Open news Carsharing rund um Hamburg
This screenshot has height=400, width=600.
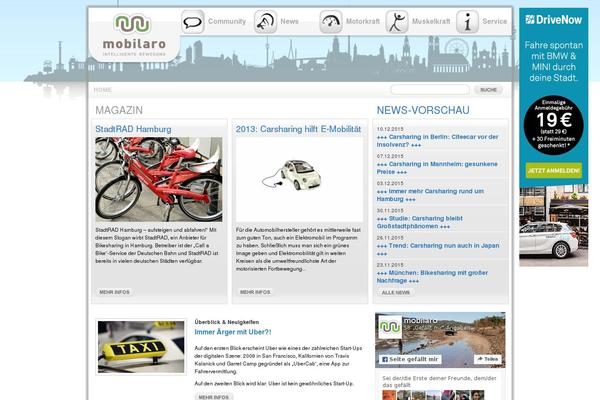pyautogui.click(x=430, y=195)
